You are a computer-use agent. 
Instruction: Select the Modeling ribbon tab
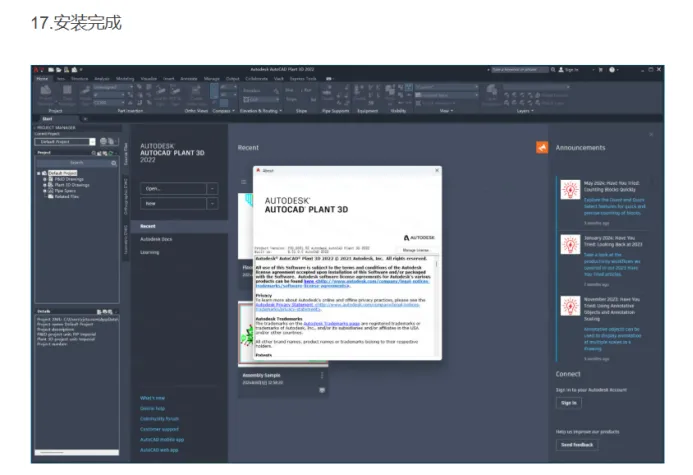(125, 79)
